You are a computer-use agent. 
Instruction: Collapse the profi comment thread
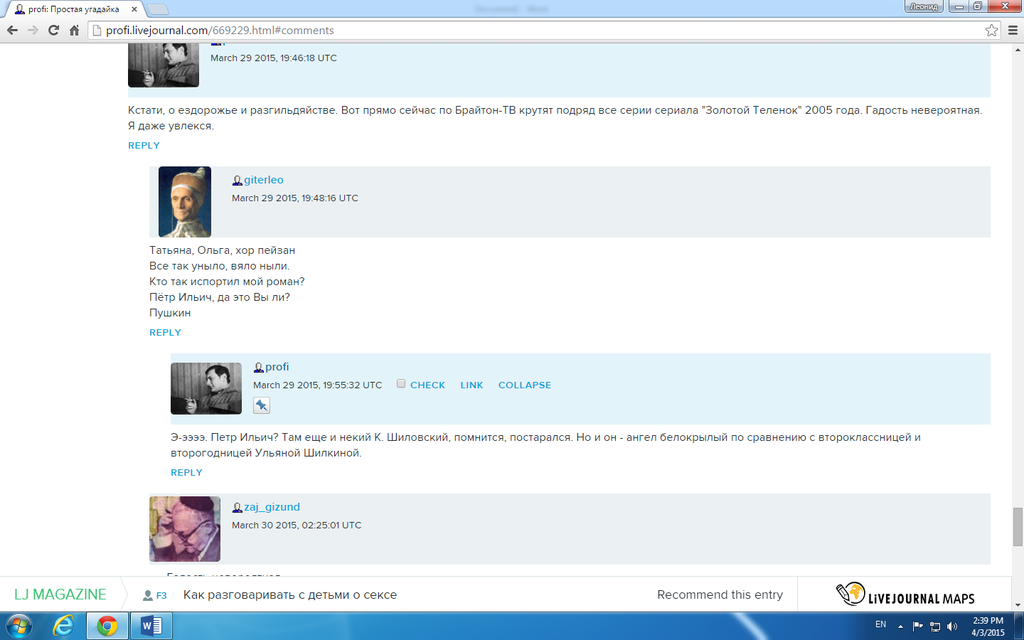[524, 385]
